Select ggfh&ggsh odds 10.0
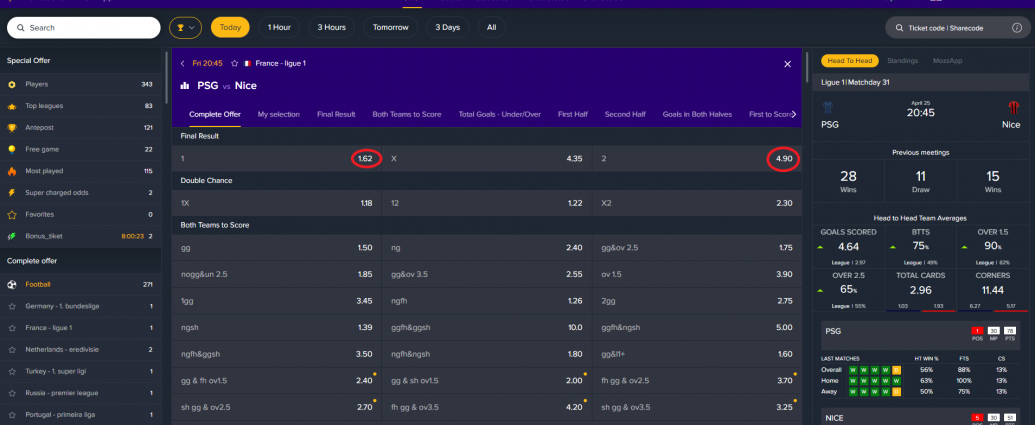The width and height of the screenshot is (1035, 425). coord(487,327)
